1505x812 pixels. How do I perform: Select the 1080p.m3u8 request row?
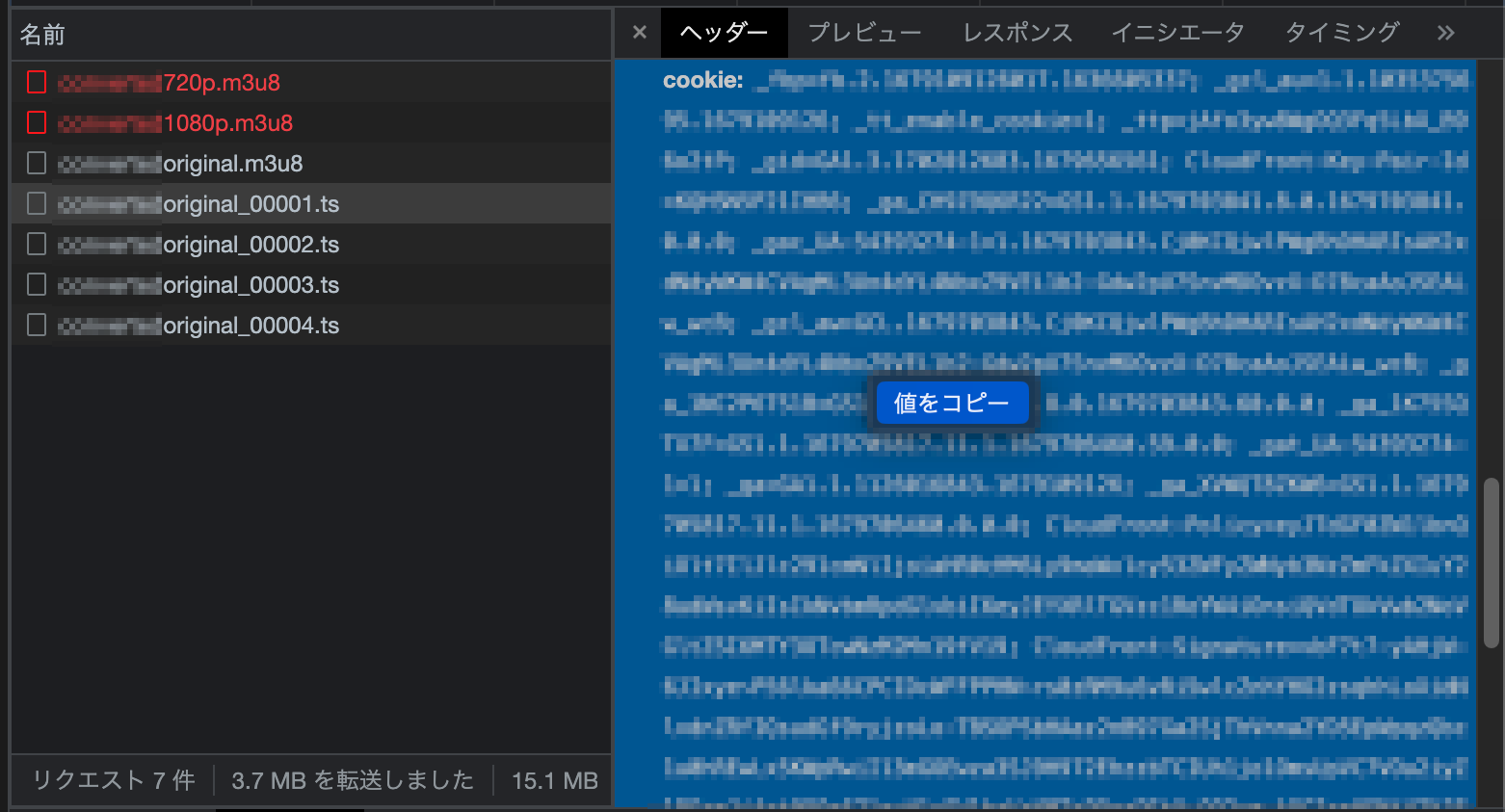click(311, 123)
